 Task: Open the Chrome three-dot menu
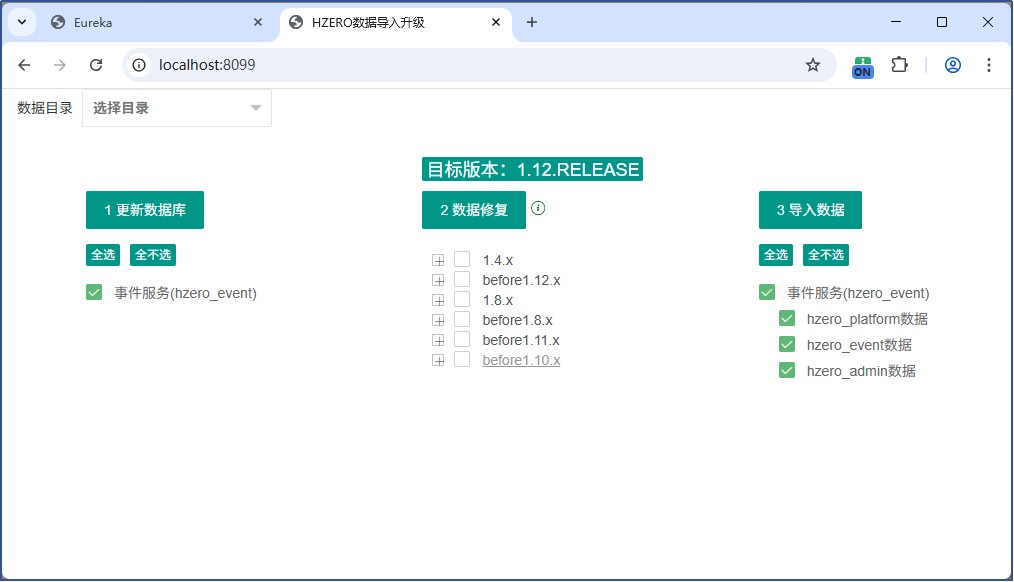[988, 65]
